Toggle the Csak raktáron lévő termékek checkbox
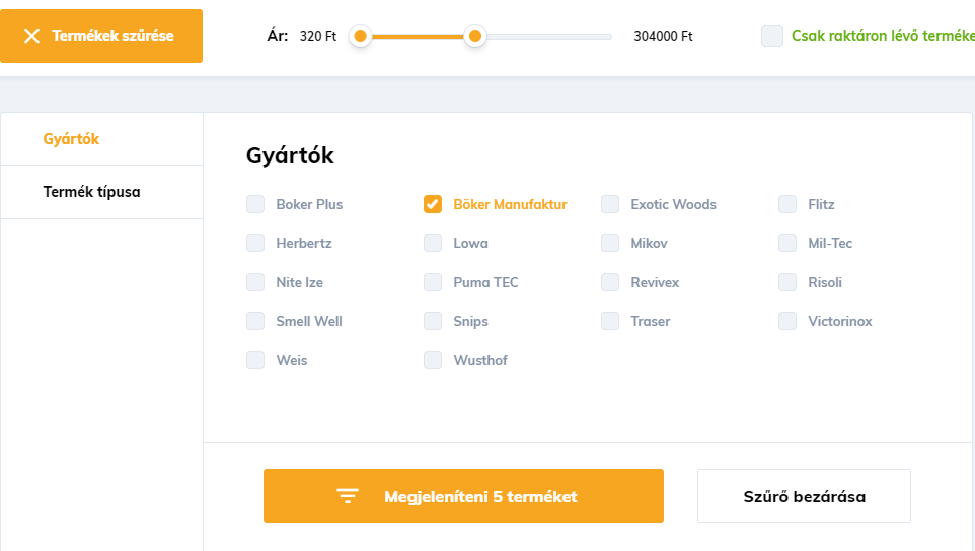Image resolution: width=975 pixels, height=551 pixels. pyautogui.click(x=772, y=36)
